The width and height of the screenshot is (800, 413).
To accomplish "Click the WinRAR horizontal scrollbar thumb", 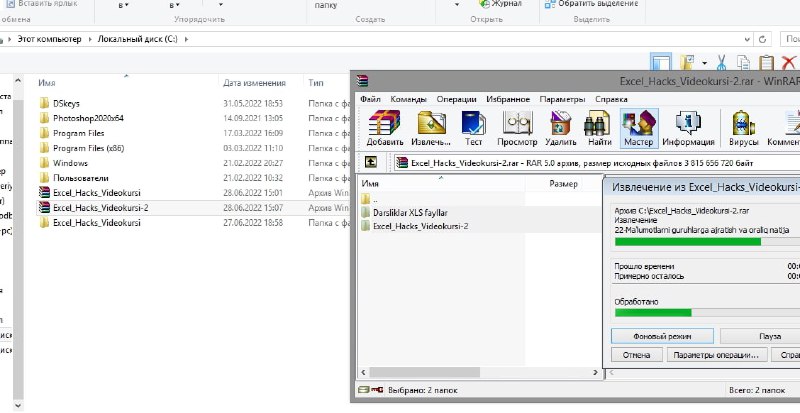I will (423, 373).
